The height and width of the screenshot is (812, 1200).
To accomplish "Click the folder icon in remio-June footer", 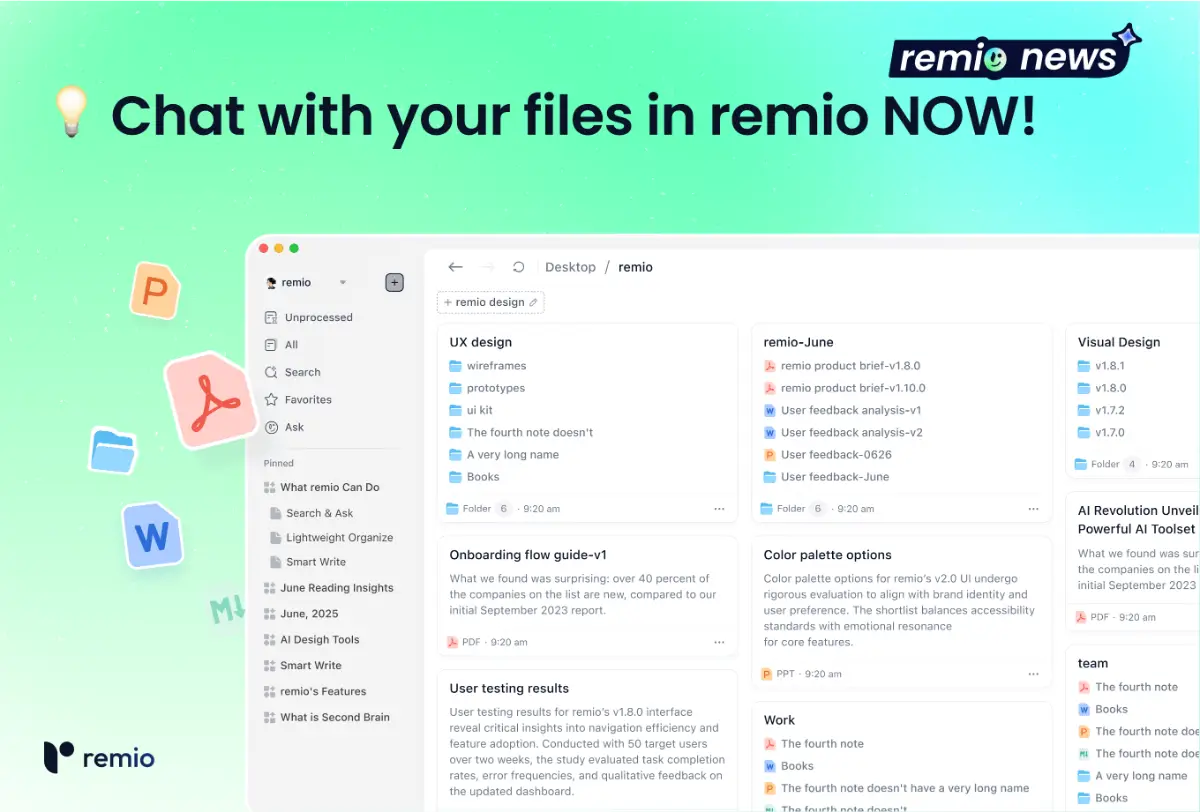I will (x=766, y=509).
